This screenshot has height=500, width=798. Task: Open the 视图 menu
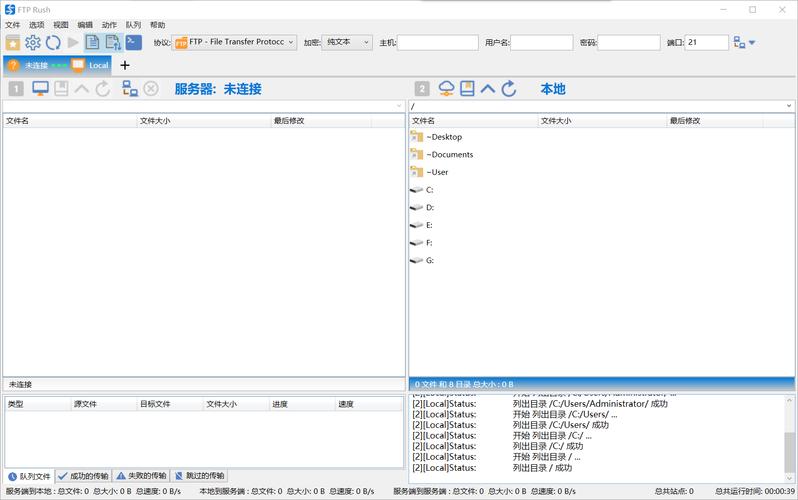pyautogui.click(x=61, y=25)
